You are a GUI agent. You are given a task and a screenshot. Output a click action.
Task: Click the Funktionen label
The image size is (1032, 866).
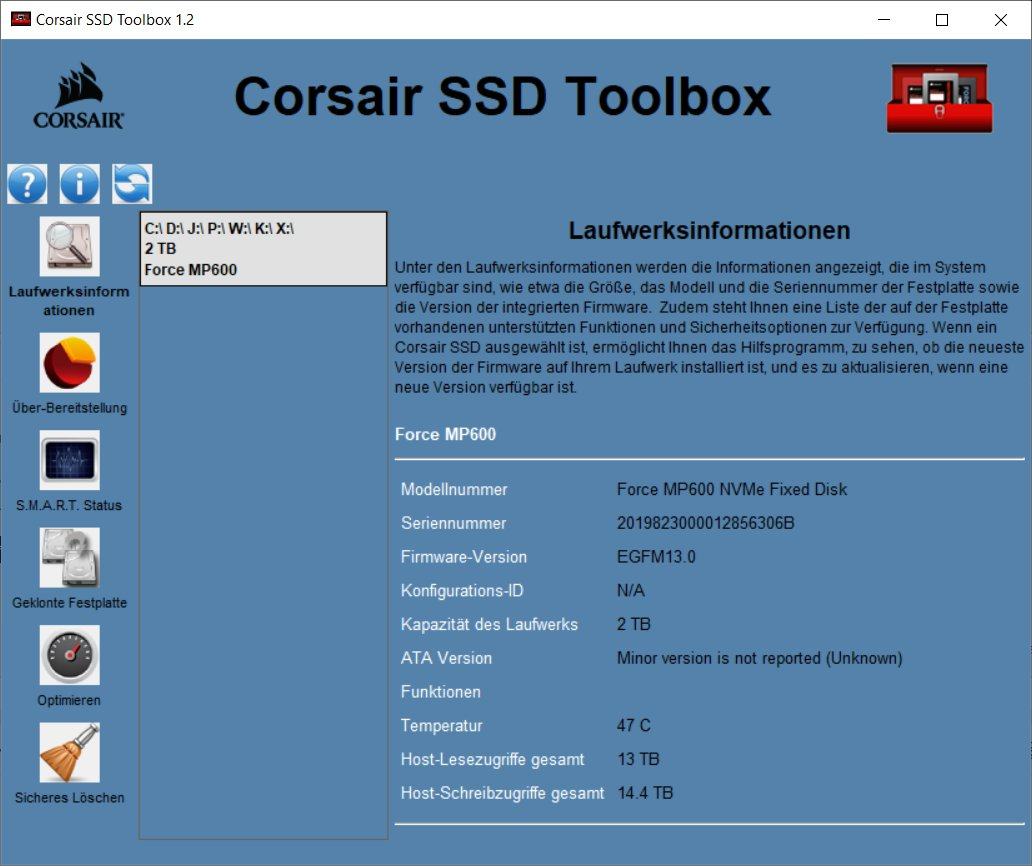[x=440, y=692]
